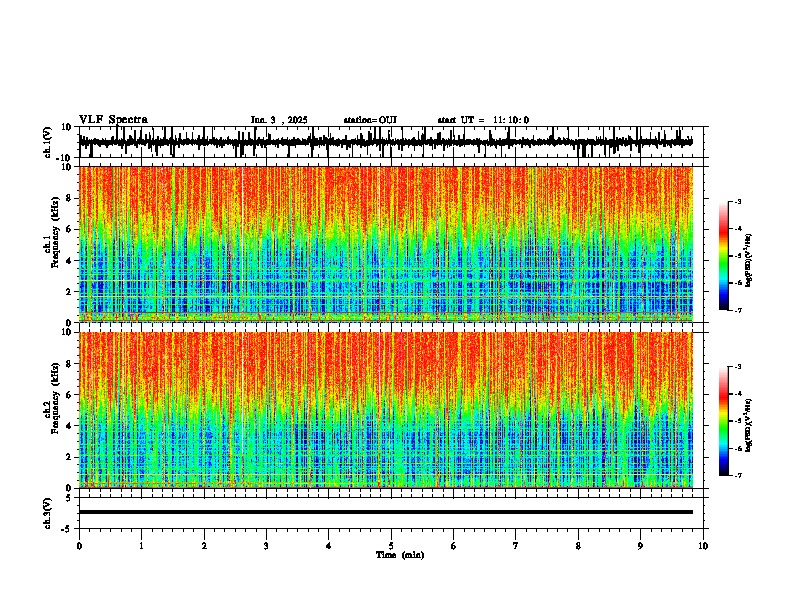This screenshot has height=612, width=792.
Task: Click the ch.3(V) flat black trace
Action: pos(386,512)
